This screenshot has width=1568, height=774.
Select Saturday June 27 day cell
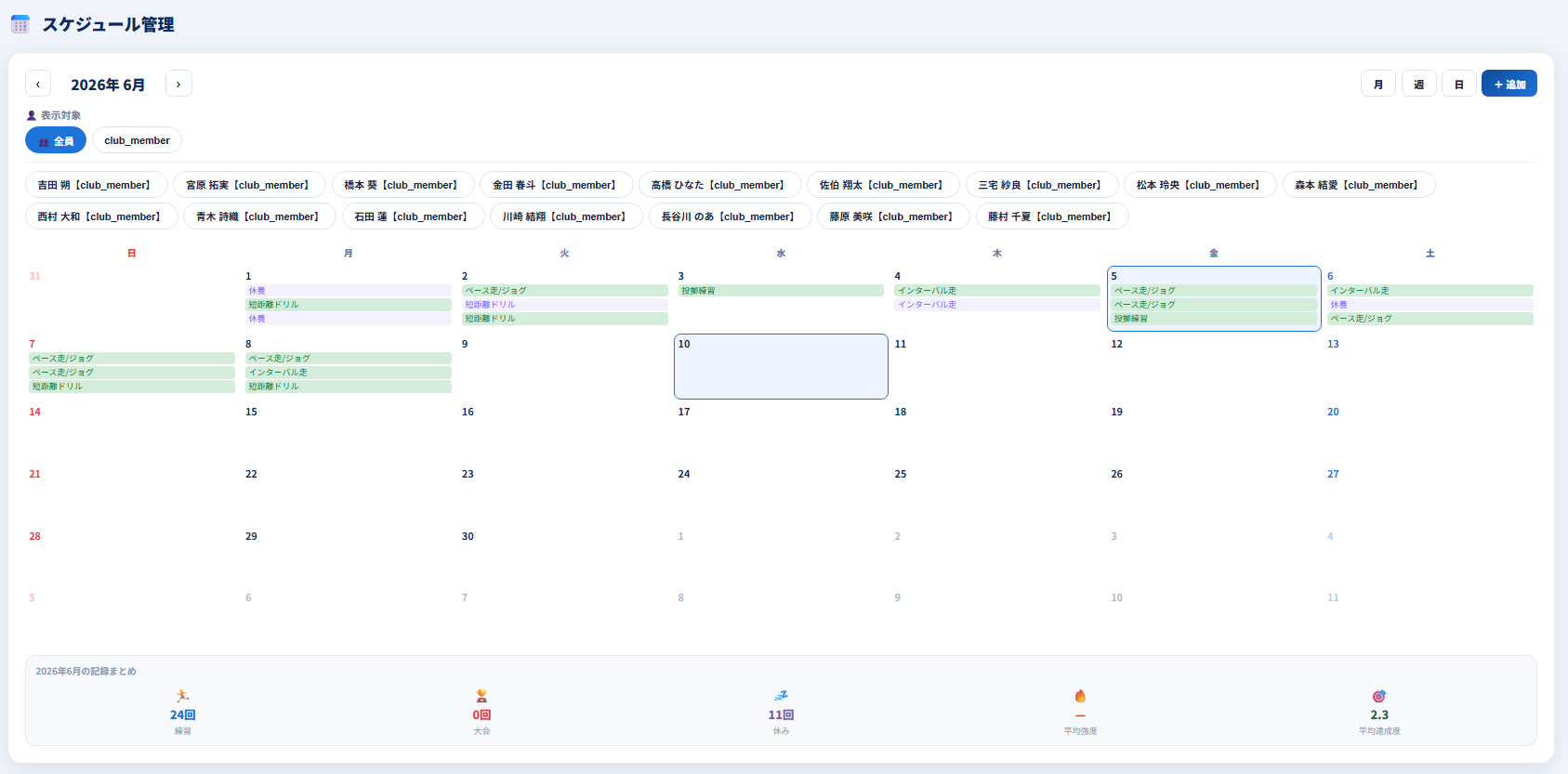(x=1430, y=494)
